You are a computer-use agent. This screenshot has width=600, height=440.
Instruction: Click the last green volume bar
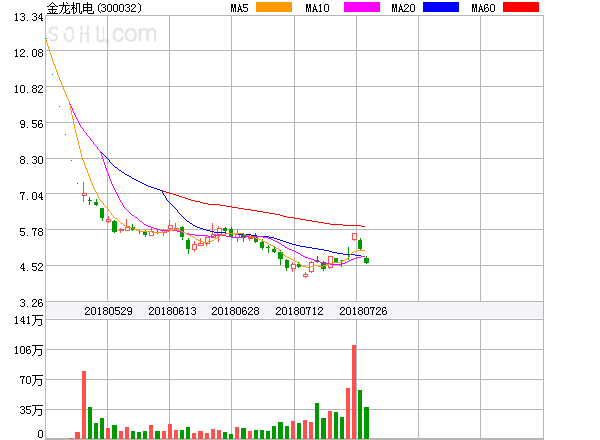click(x=367, y=423)
